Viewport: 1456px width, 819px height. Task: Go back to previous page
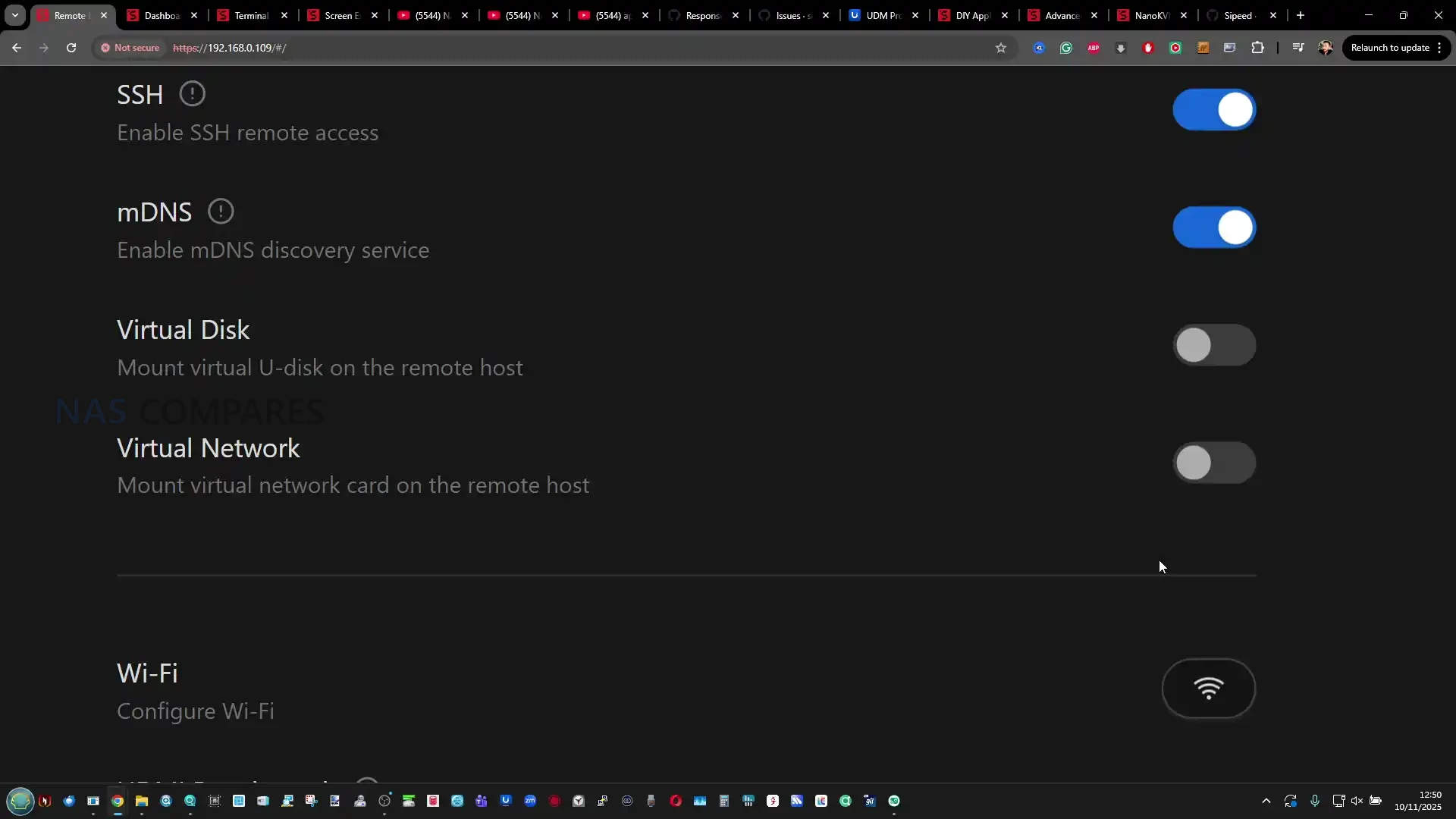point(17,48)
